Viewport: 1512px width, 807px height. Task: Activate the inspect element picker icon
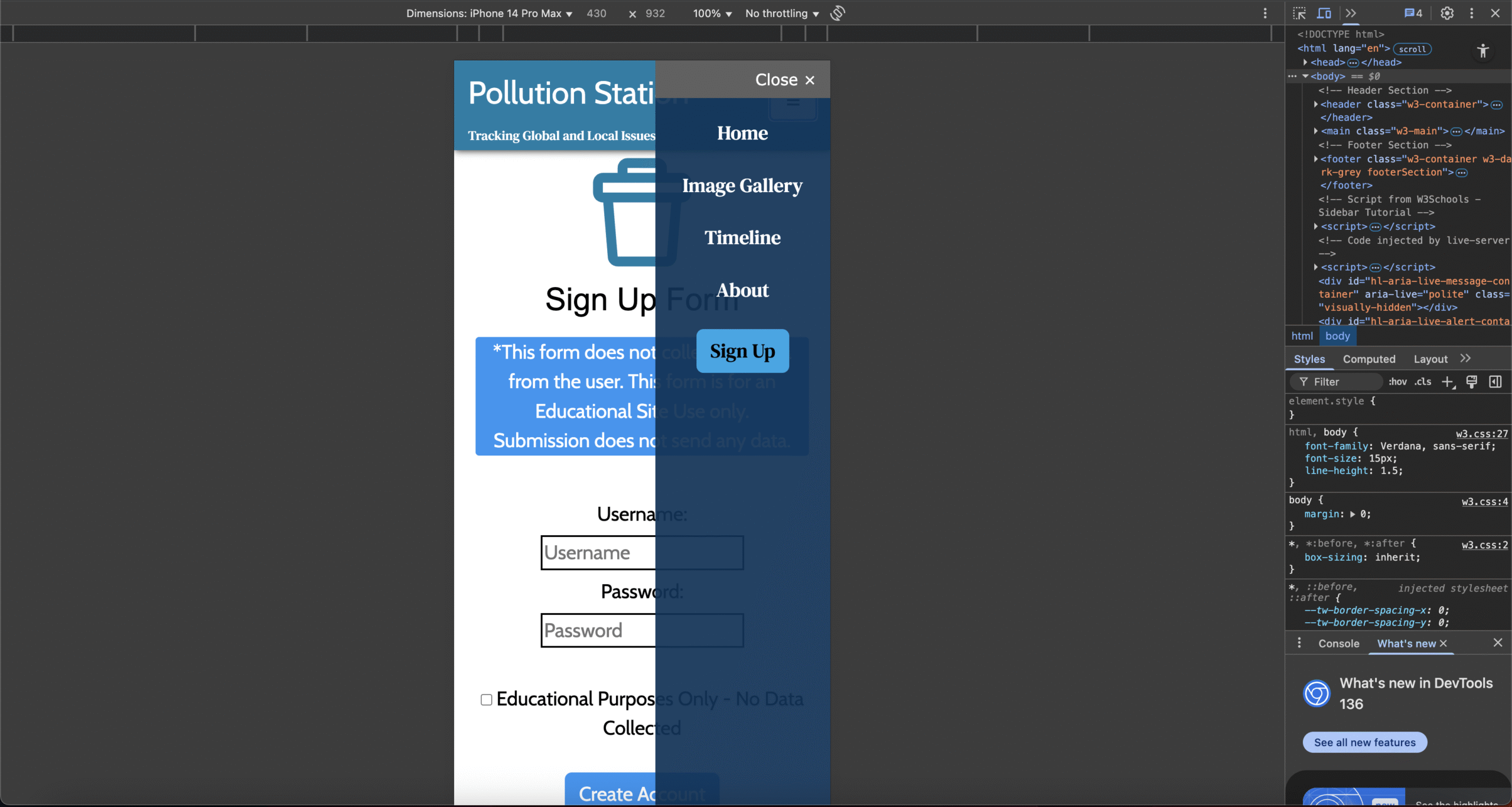click(1299, 13)
